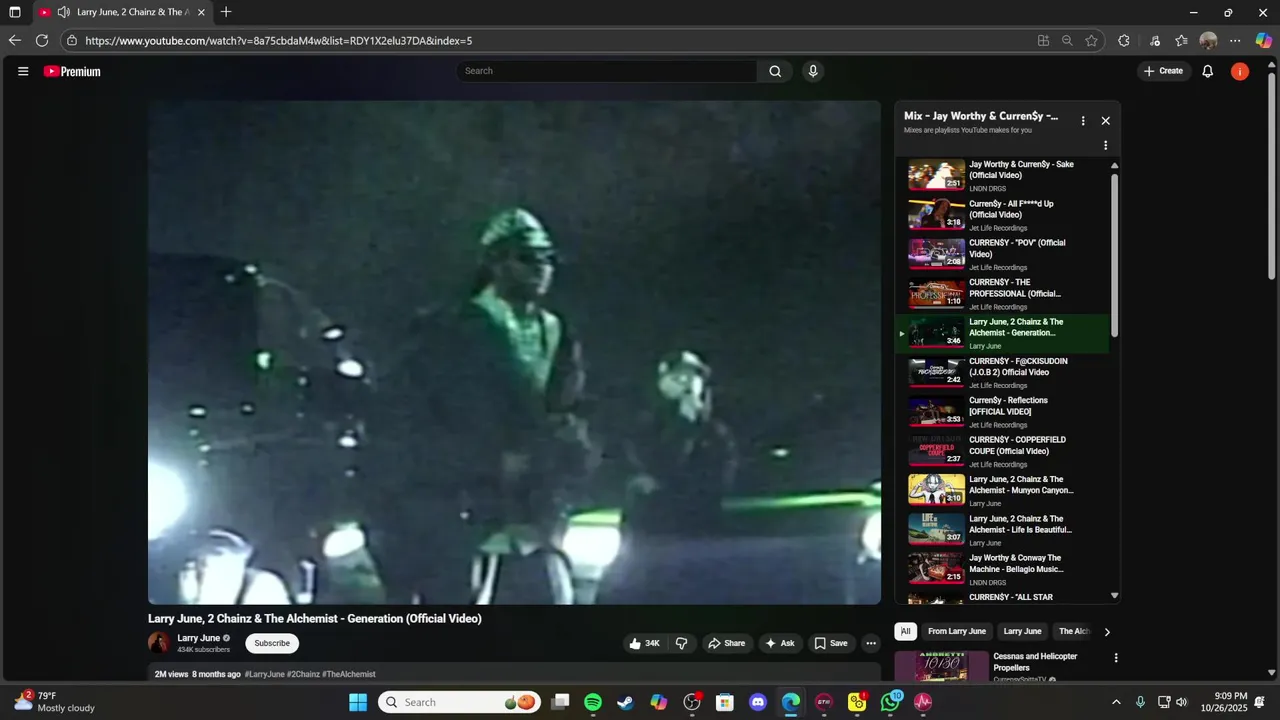The height and width of the screenshot is (720, 1280).
Task: Go back with the browser arrow
Action: click(14, 40)
